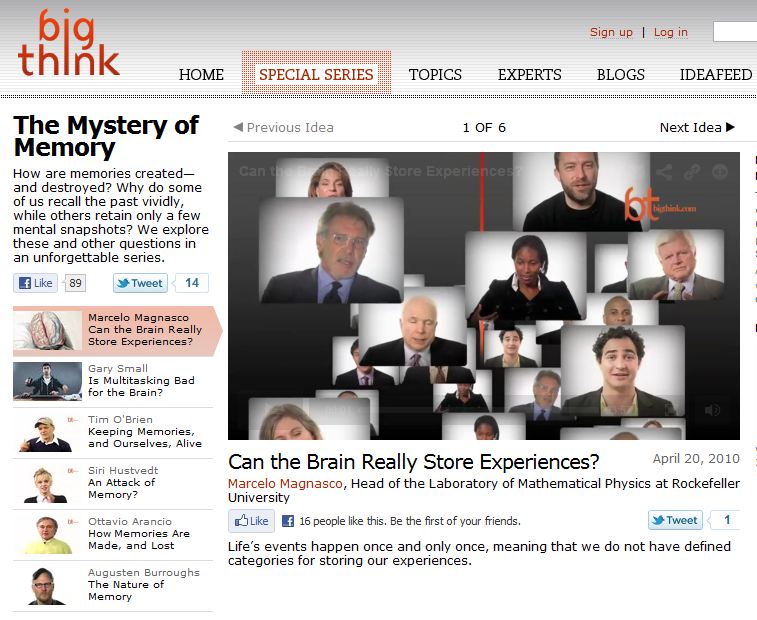
Task: Mute the video using the speaker icon
Action: pyautogui.click(x=712, y=410)
